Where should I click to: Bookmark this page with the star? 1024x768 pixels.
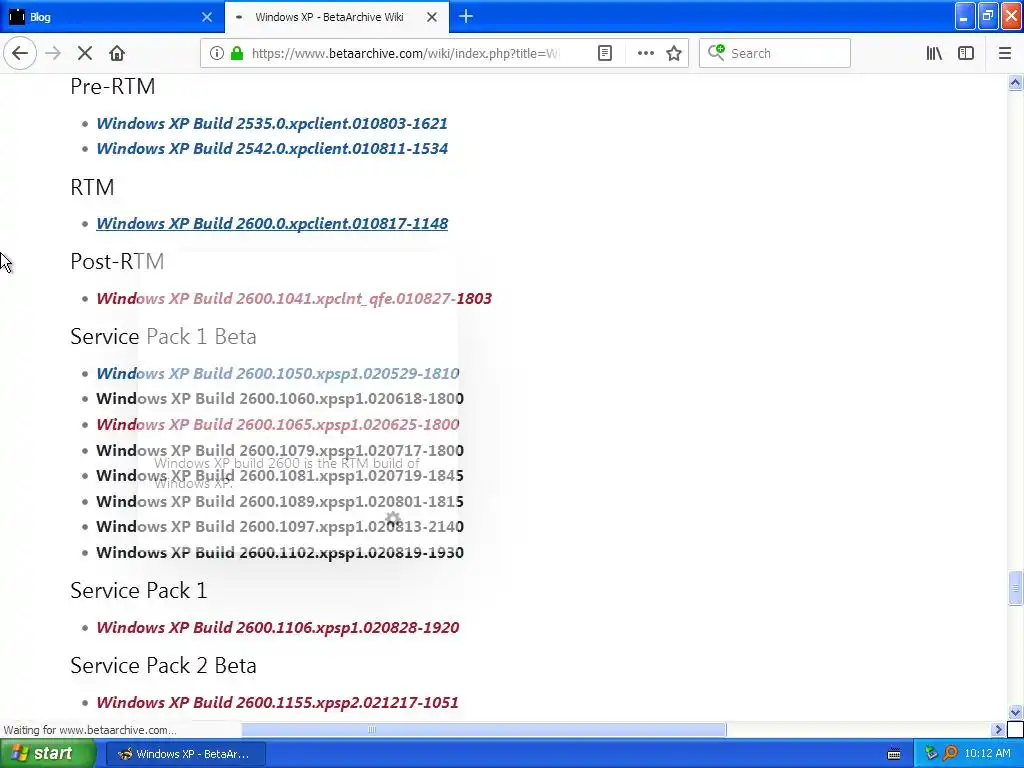[x=674, y=54]
